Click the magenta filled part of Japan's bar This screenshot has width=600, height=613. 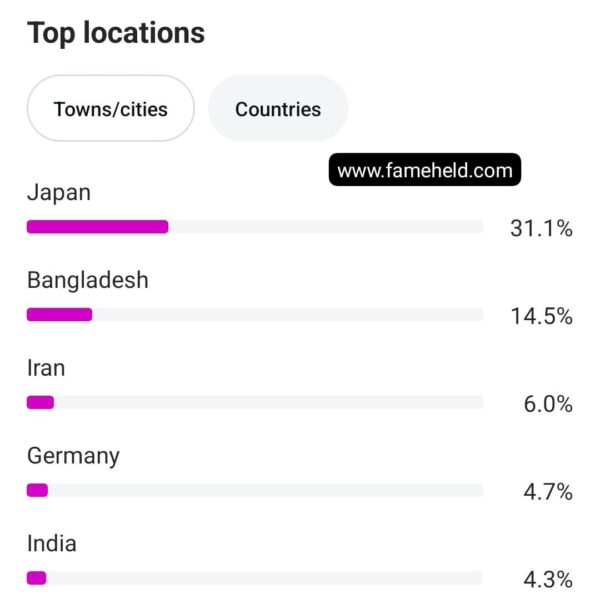(97, 227)
